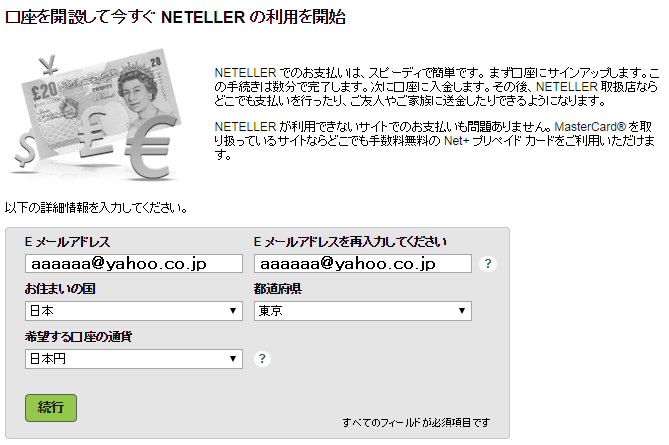The height and width of the screenshot is (445, 669).
Task: Expand the currency dropdown showing 日本円
Action: (x=134, y=359)
